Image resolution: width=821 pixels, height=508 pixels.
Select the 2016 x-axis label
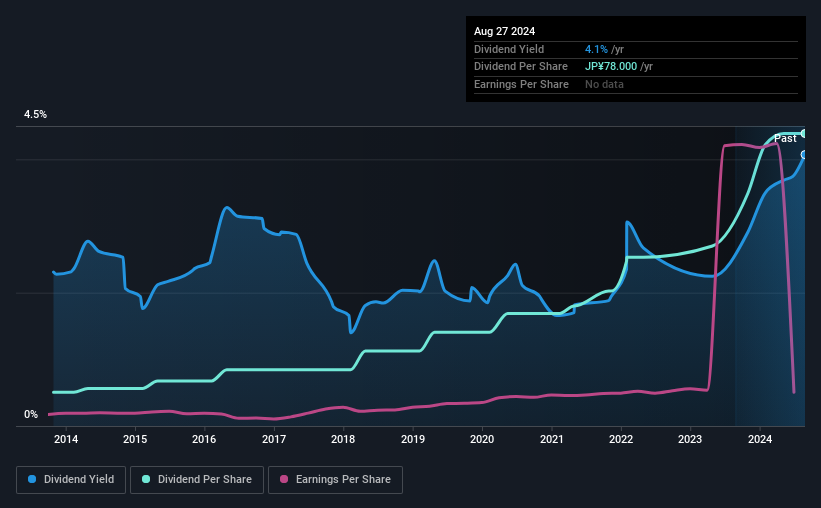click(x=204, y=439)
